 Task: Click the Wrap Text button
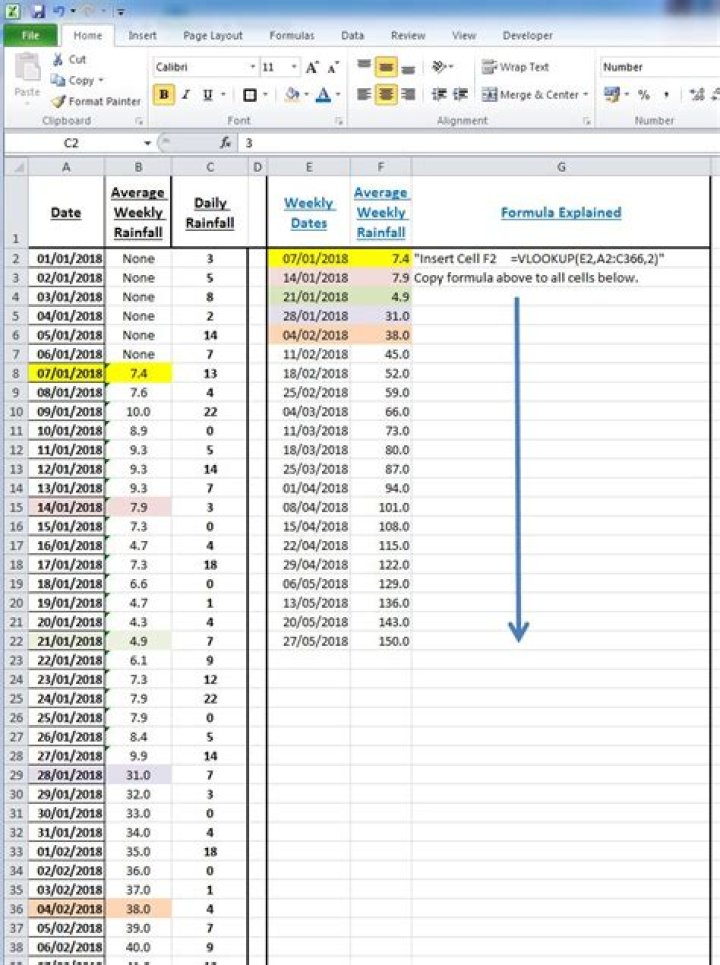(x=515, y=66)
